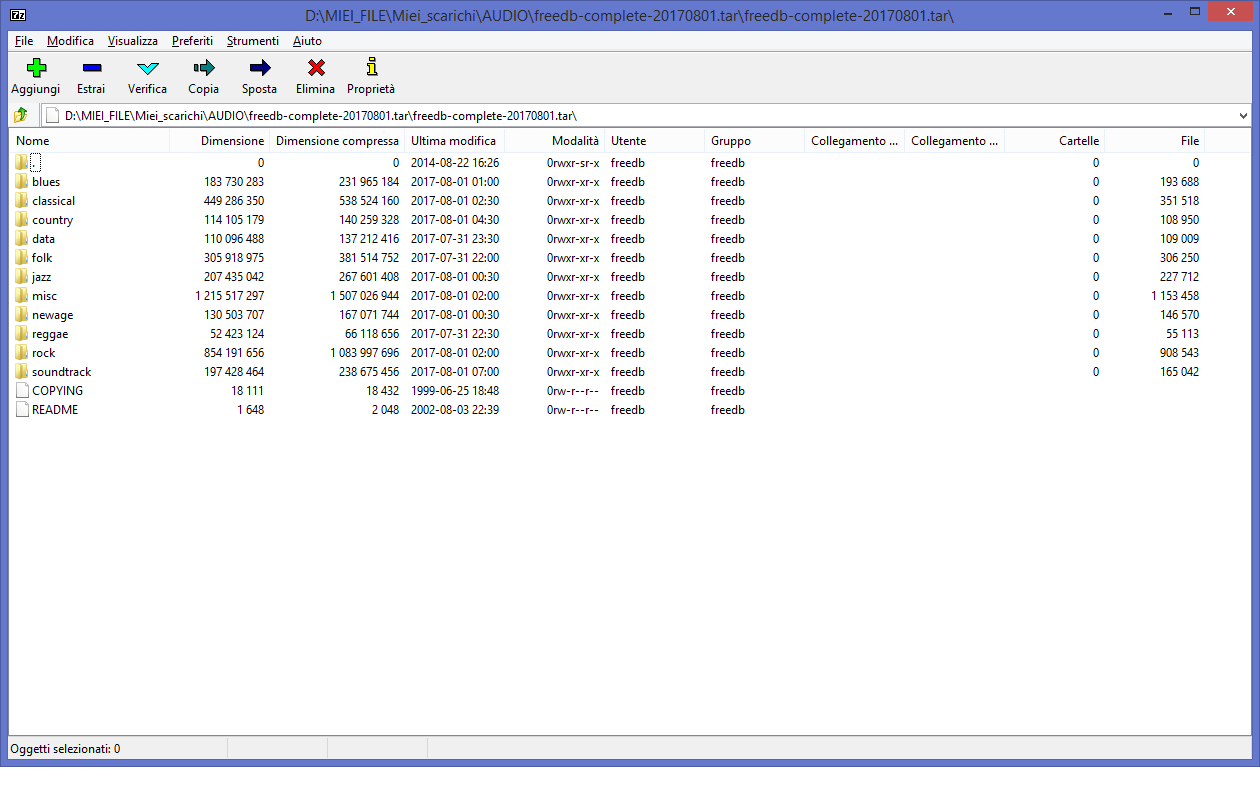Click into the address path field
Image resolution: width=1260 pixels, height=794 pixels.
pyautogui.click(x=640, y=116)
